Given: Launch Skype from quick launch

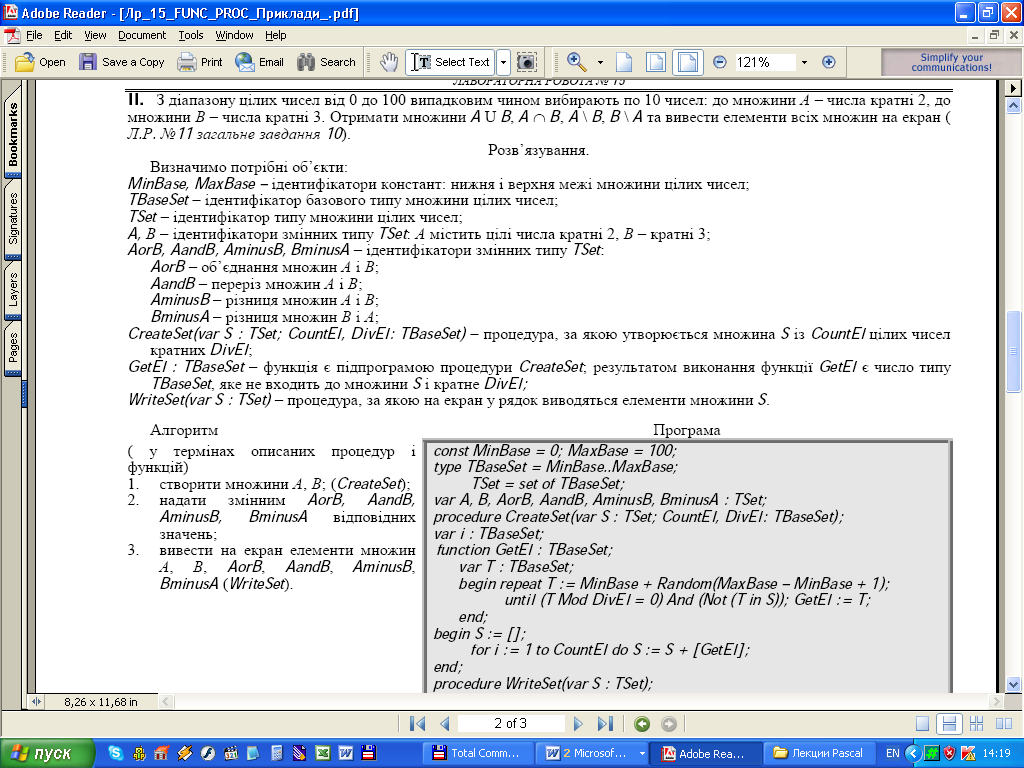Looking at the screenshot, I should 116,753.
